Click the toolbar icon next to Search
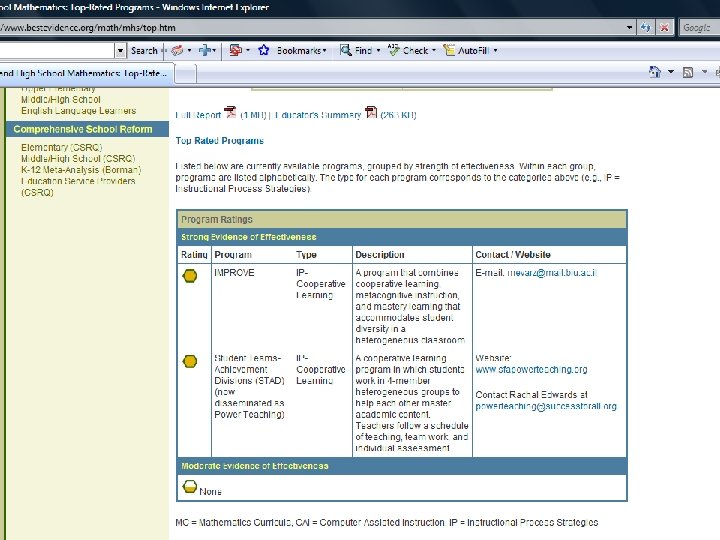720x540 pixels. click(x=177, y=51)
